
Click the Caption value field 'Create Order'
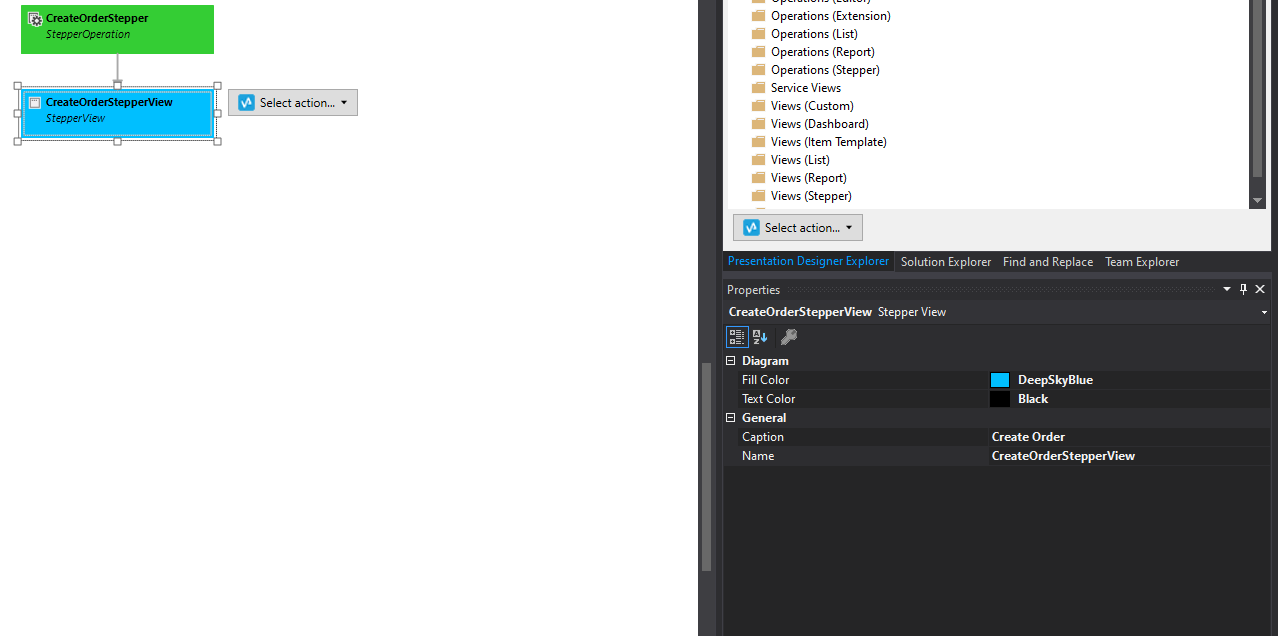(1129, 437)
